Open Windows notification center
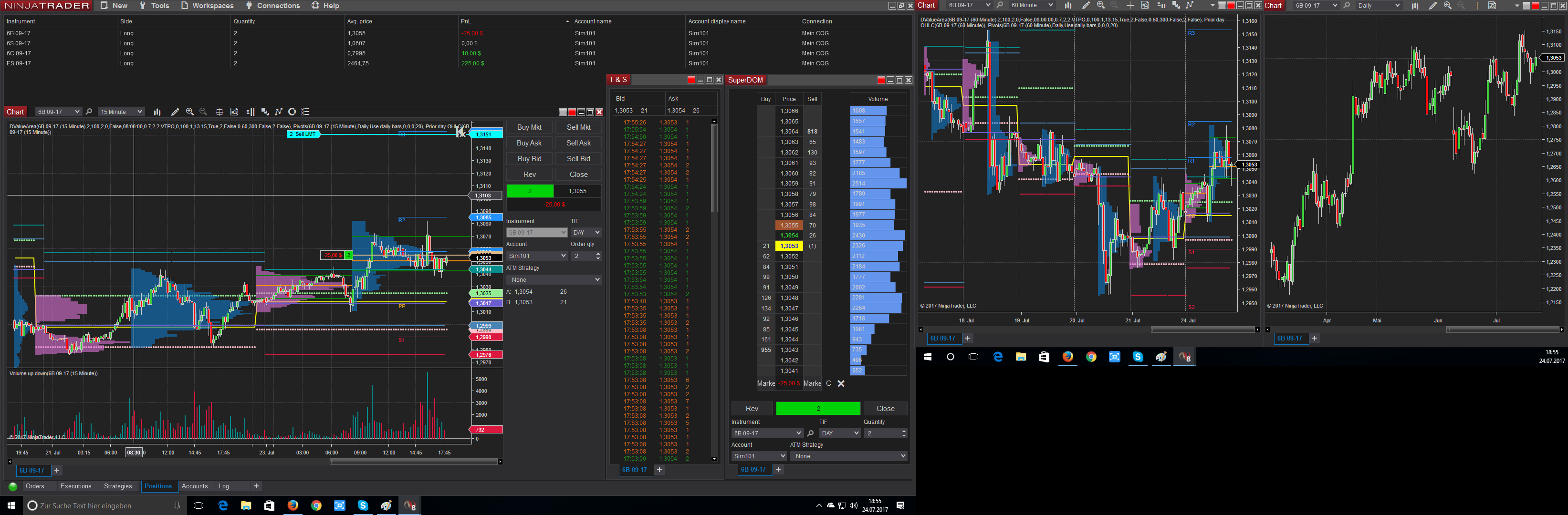Viewport: 1568px width, 515px height. [x=901, y=506]
